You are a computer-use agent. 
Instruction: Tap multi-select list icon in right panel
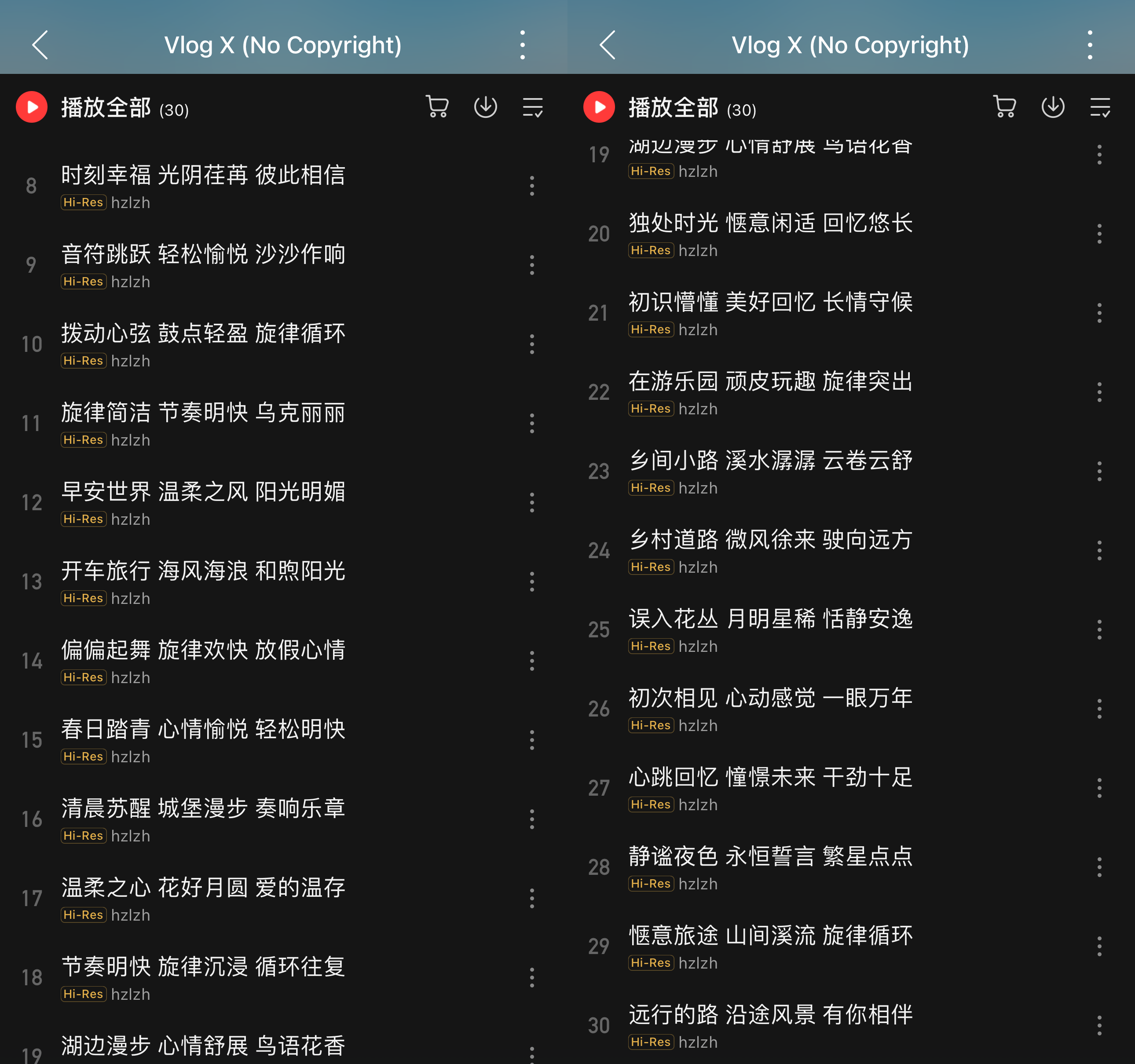[1100, 107]
